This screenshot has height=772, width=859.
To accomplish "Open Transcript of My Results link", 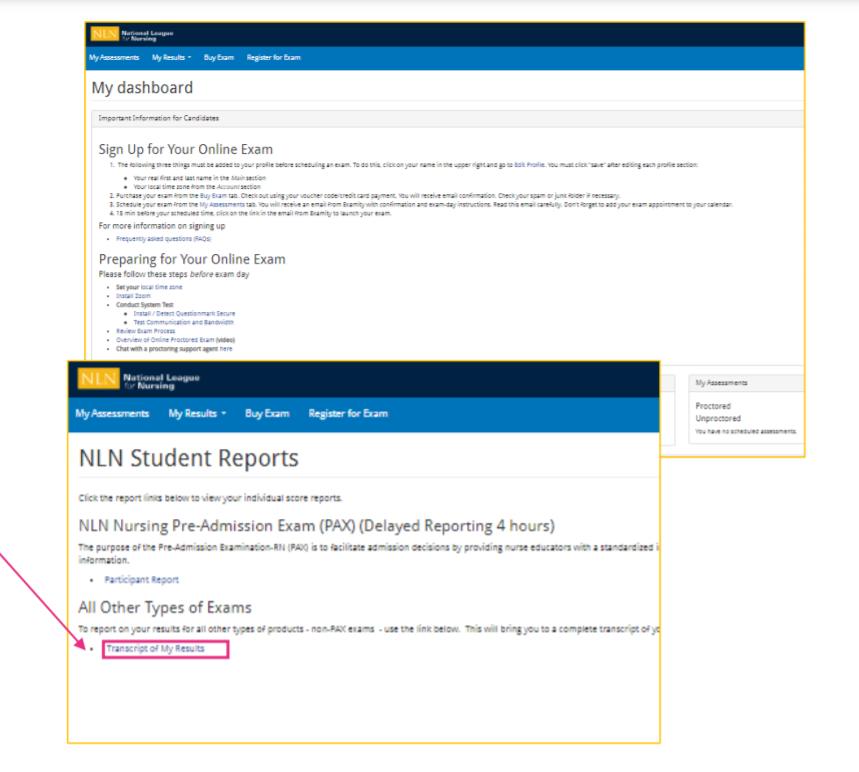I will (x=156, y=649).
